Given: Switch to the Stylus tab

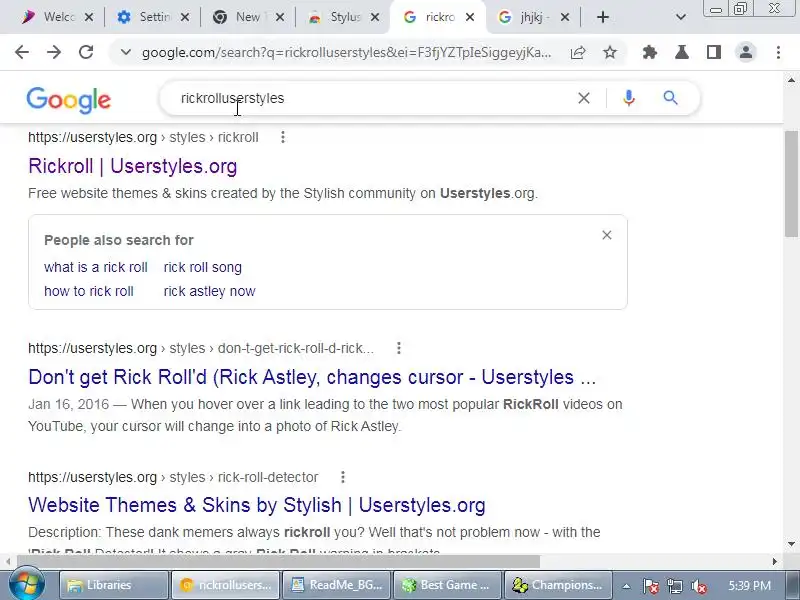Looking at the screenshot, I should click(x=335, y=17).
